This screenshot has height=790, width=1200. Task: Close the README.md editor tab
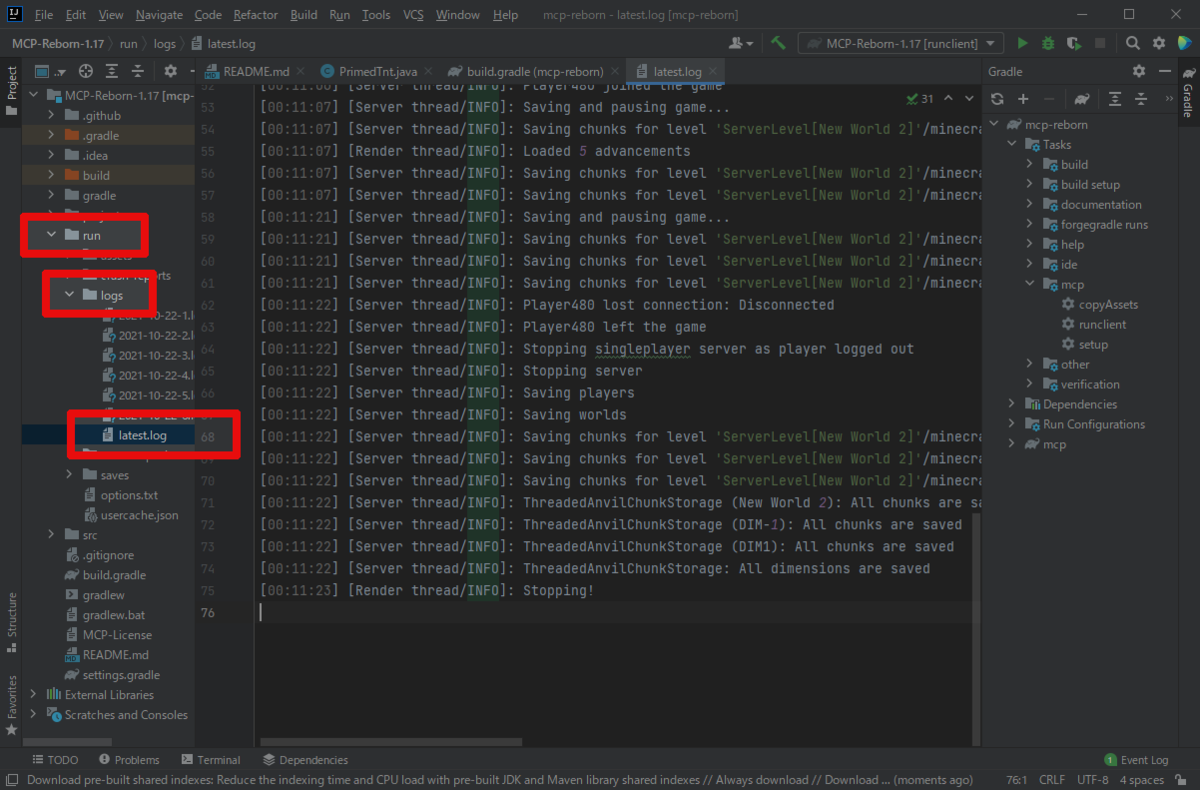(x=301, y=71)
